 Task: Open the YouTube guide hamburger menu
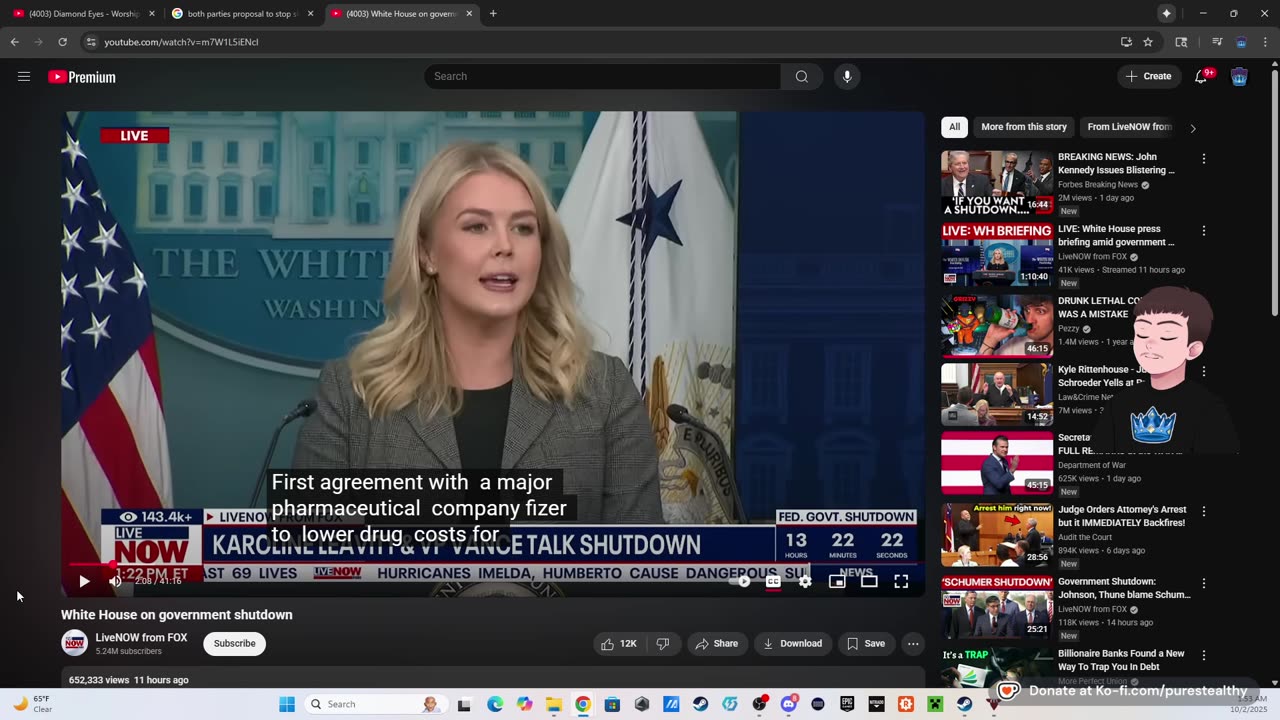tap(24, 77)
